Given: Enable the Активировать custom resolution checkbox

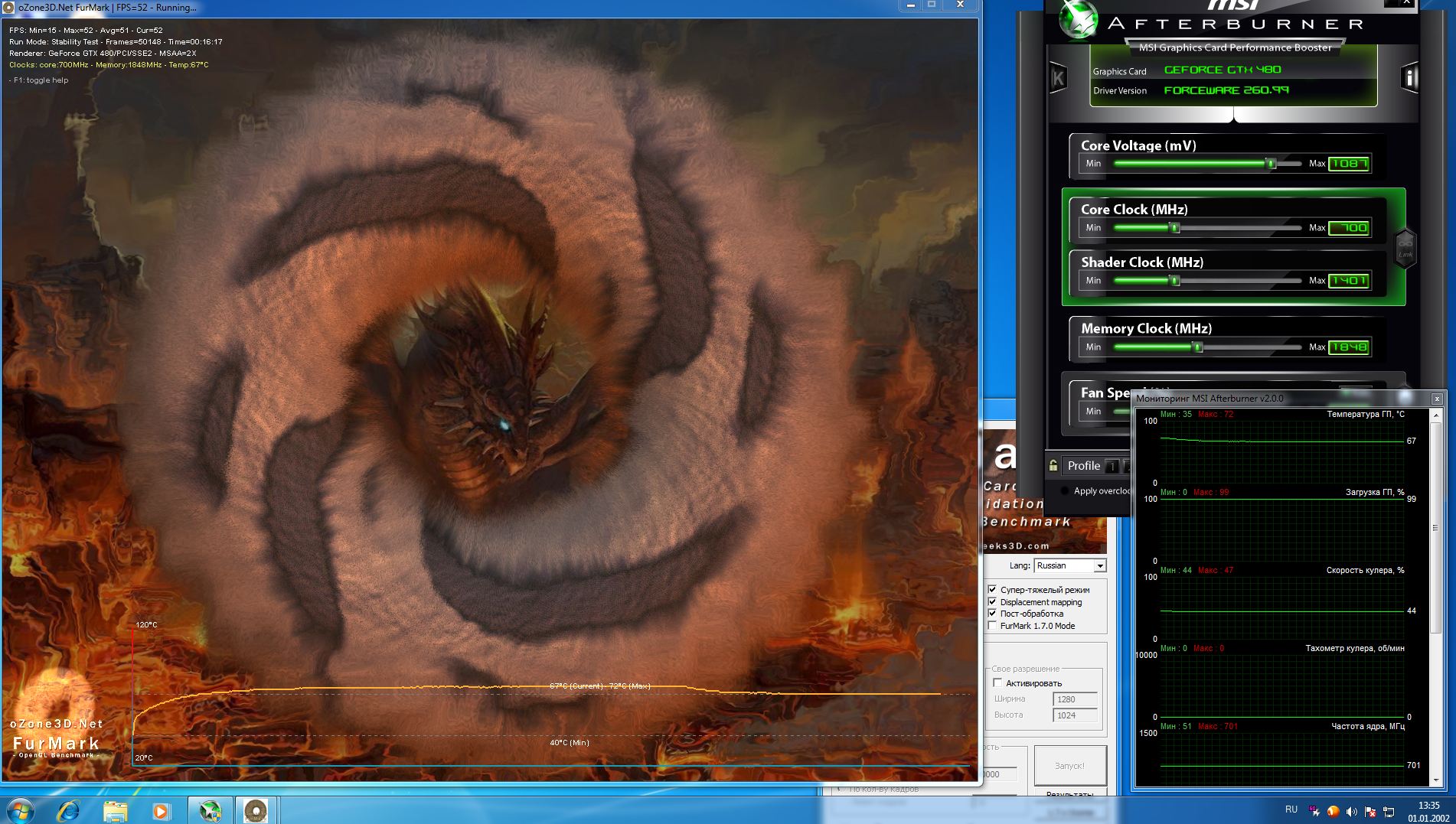Looking at the screenshot, I should pos(997,683).
